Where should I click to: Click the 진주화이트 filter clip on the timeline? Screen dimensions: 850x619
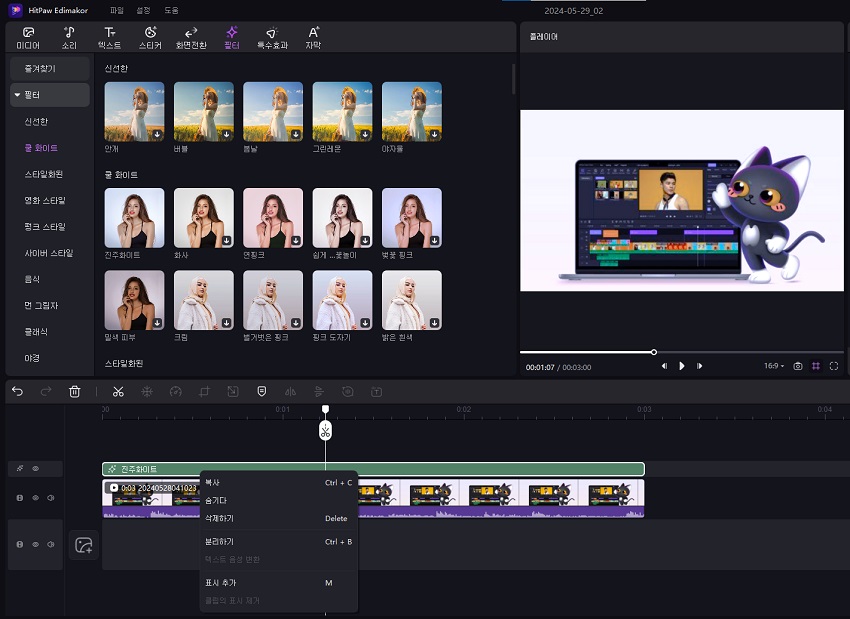tap(373, 469)
